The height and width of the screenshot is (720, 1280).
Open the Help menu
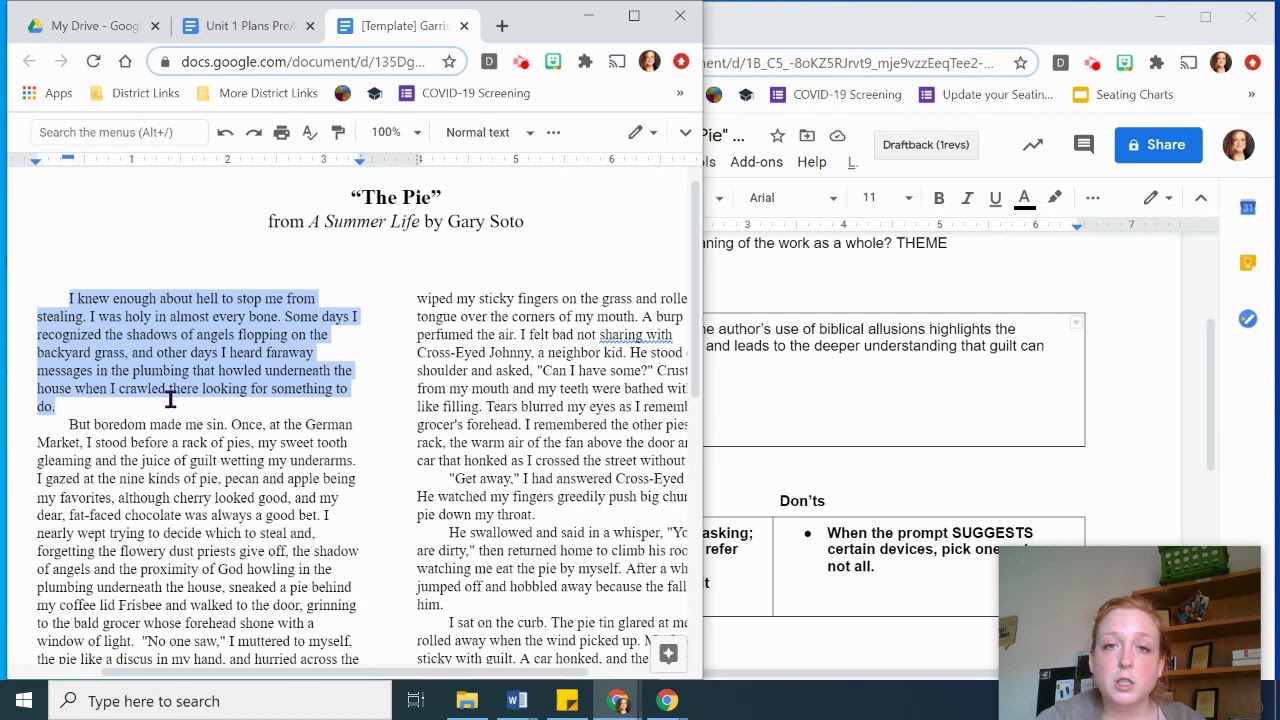coord(811,162)
